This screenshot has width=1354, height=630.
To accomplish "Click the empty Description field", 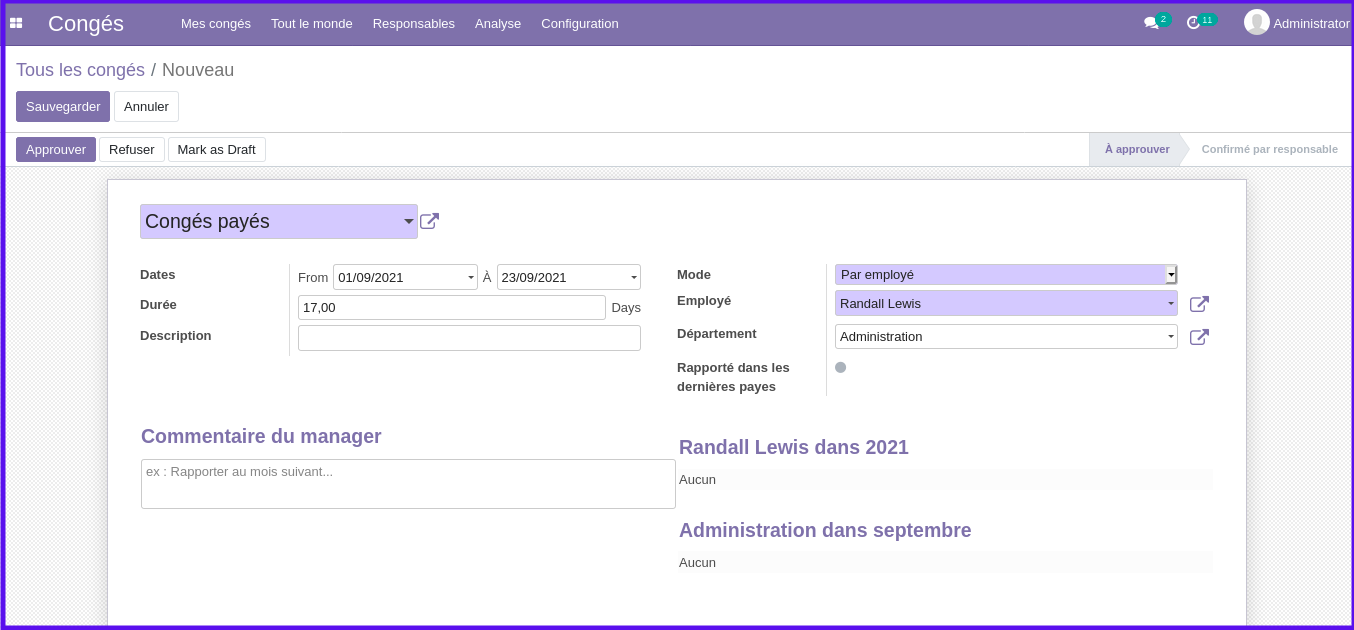I will click(469, 338).
